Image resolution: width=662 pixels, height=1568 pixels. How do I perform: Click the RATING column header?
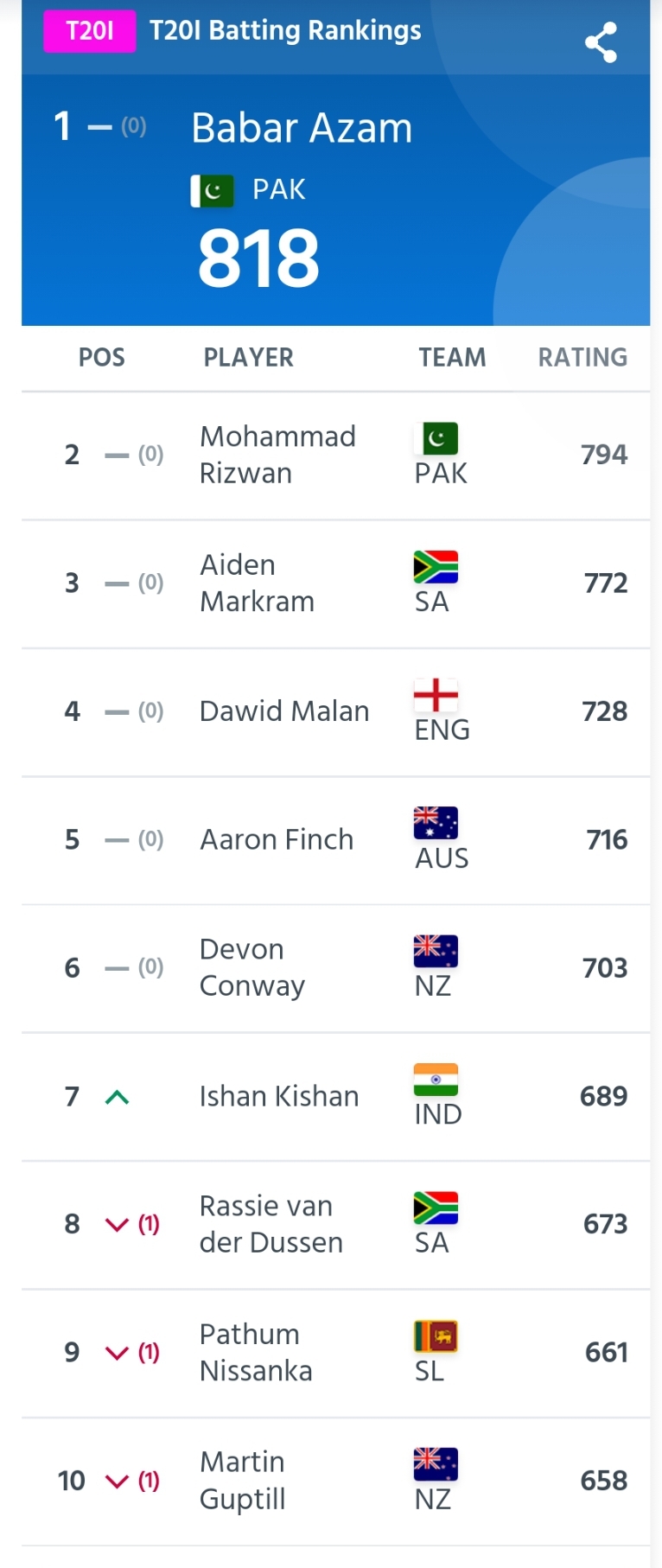(582, 357)
